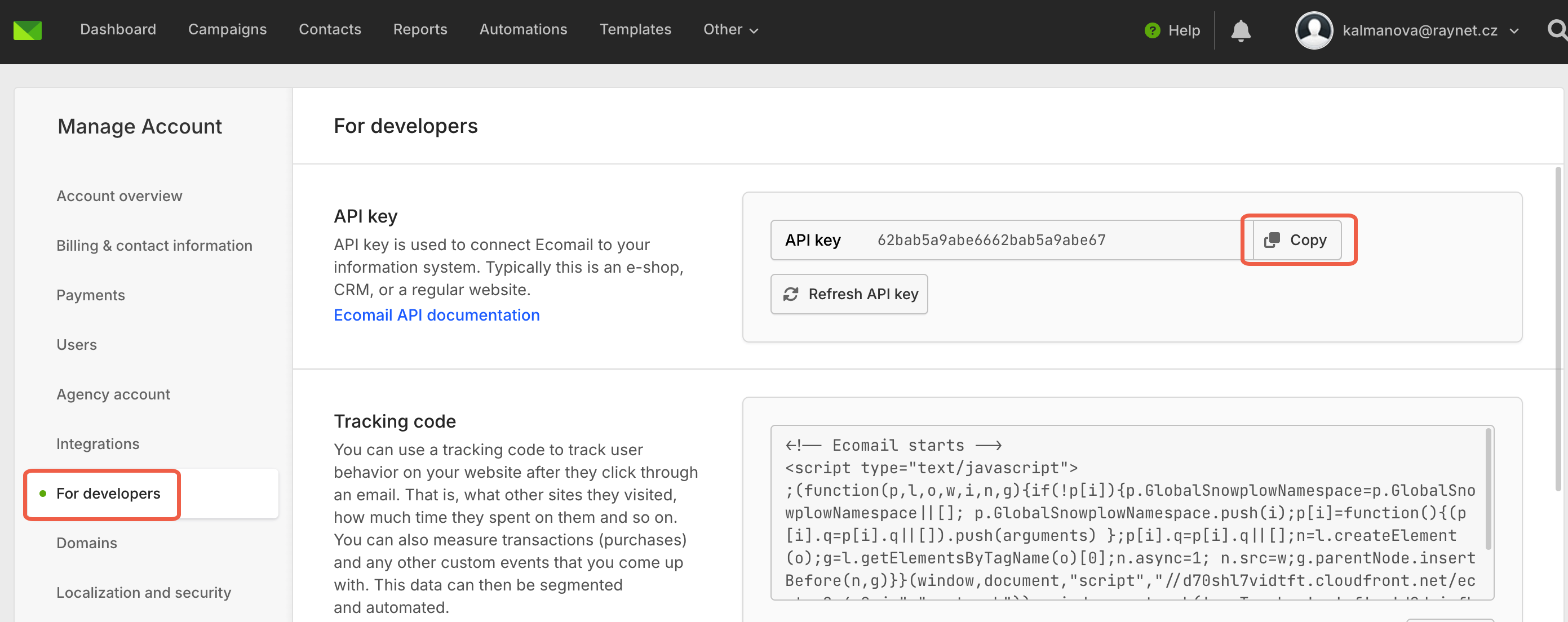Open Localization and security
Viewport: 1568px width, 622px height.
click(x=144, y=593)
